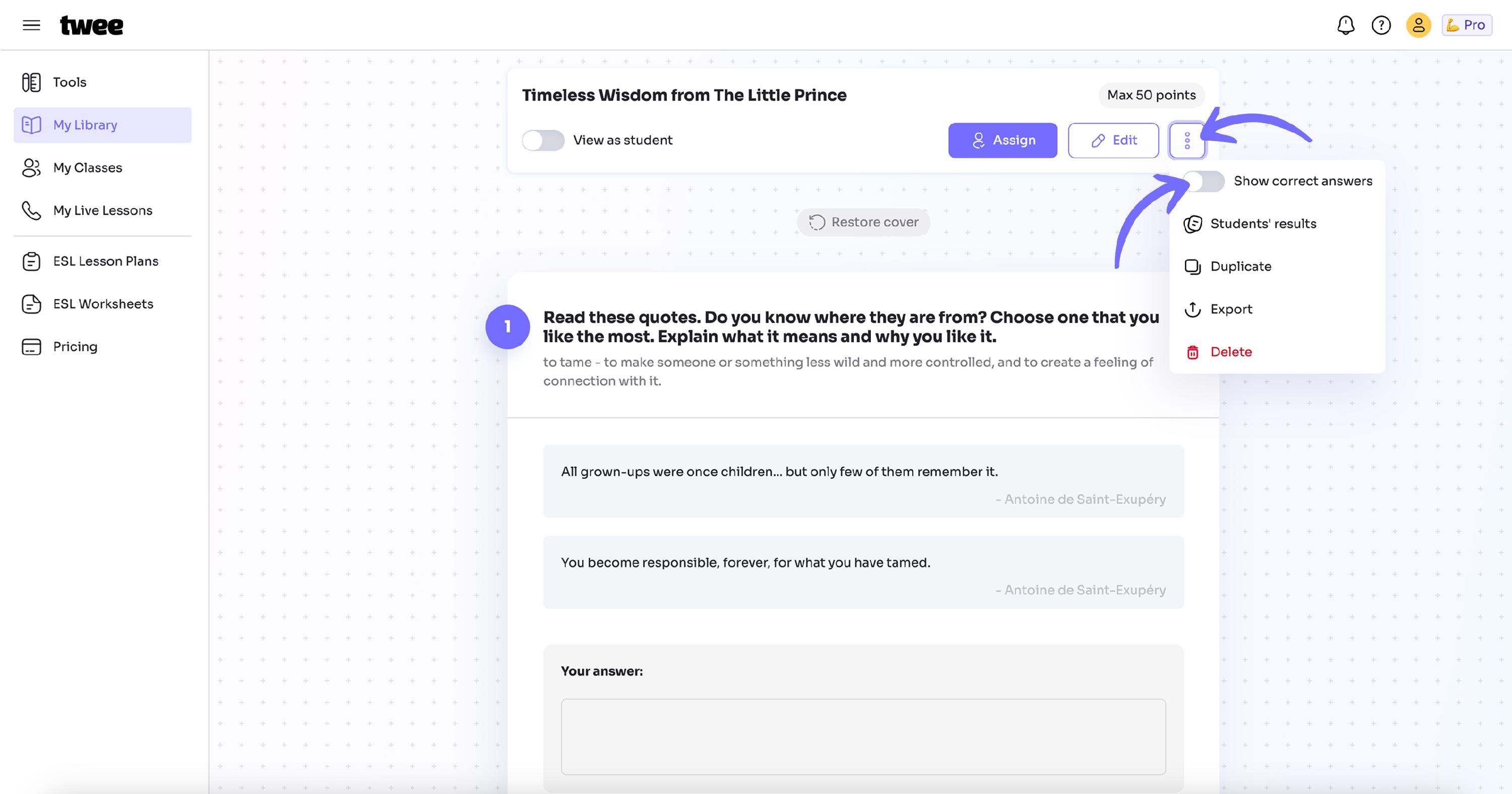1512x794 pixels.
Task: Click the Your answer text box
Action: 863,737
